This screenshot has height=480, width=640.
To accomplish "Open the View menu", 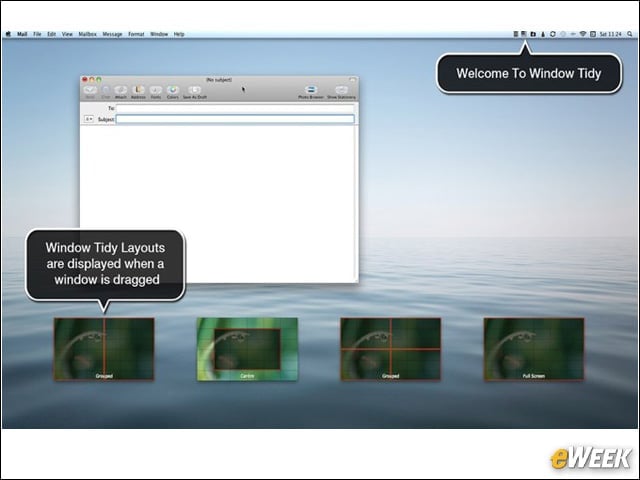I will tap(67, 34).
